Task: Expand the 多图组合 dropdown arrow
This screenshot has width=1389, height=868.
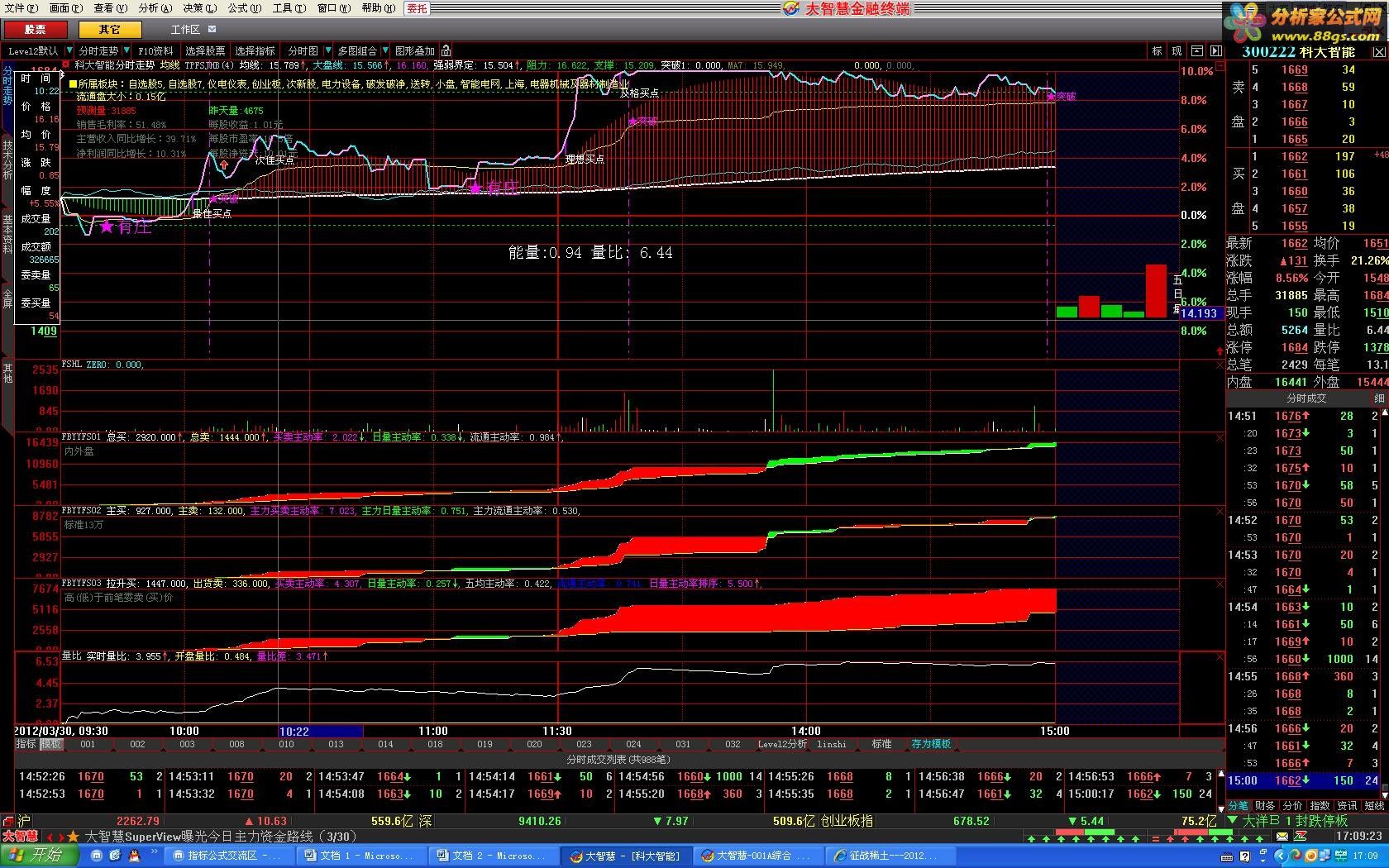Action: pyautogui.click(x=386, y=51)
